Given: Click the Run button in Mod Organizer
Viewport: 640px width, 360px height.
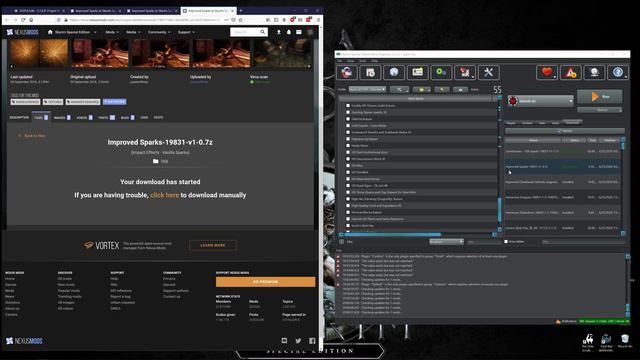Looking at the screenshot, I should 600,97.
